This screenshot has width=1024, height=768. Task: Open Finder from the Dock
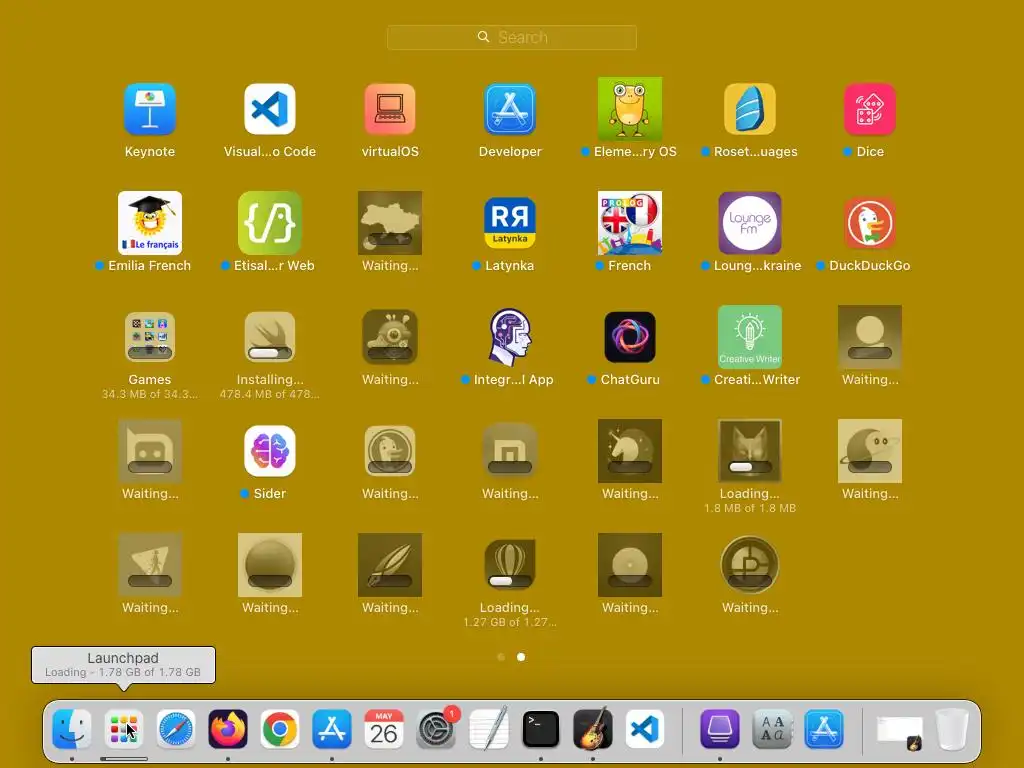pos(72,729)
